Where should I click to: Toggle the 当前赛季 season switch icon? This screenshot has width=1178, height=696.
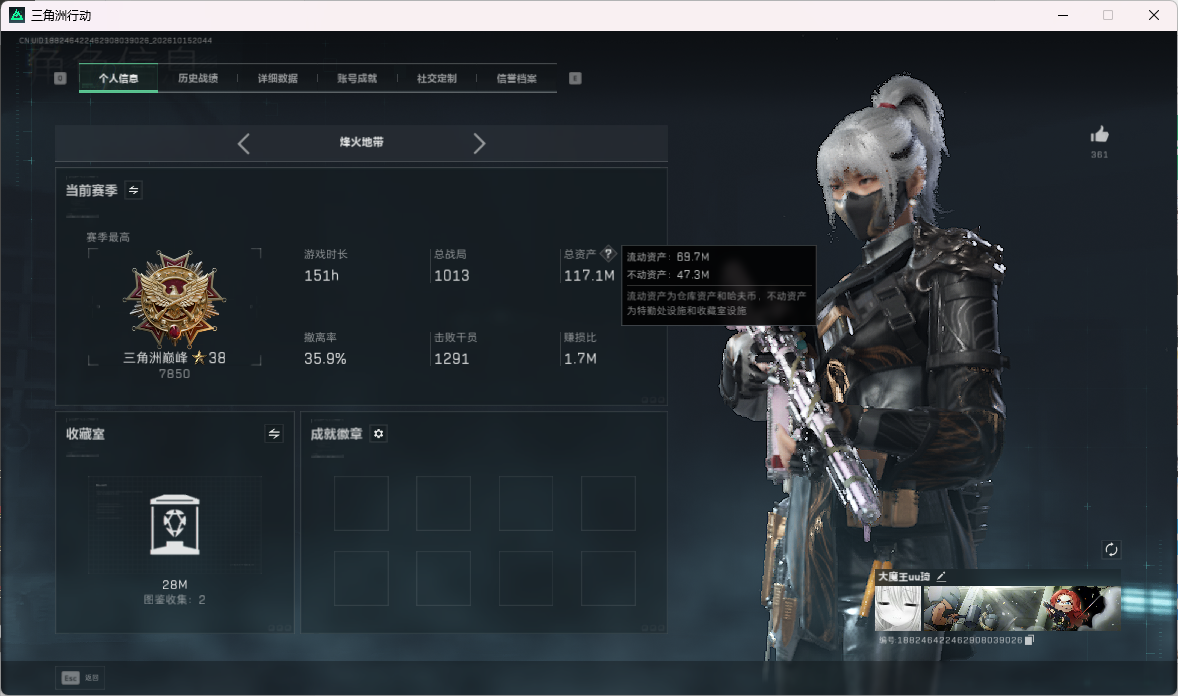pyautogui.click(x=133, y=190)
